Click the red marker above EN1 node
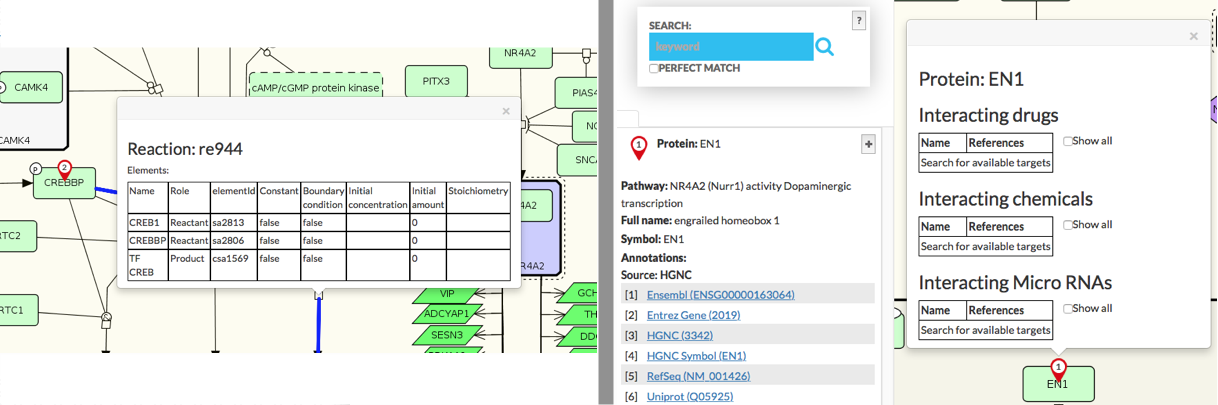 coord(1058,368)
